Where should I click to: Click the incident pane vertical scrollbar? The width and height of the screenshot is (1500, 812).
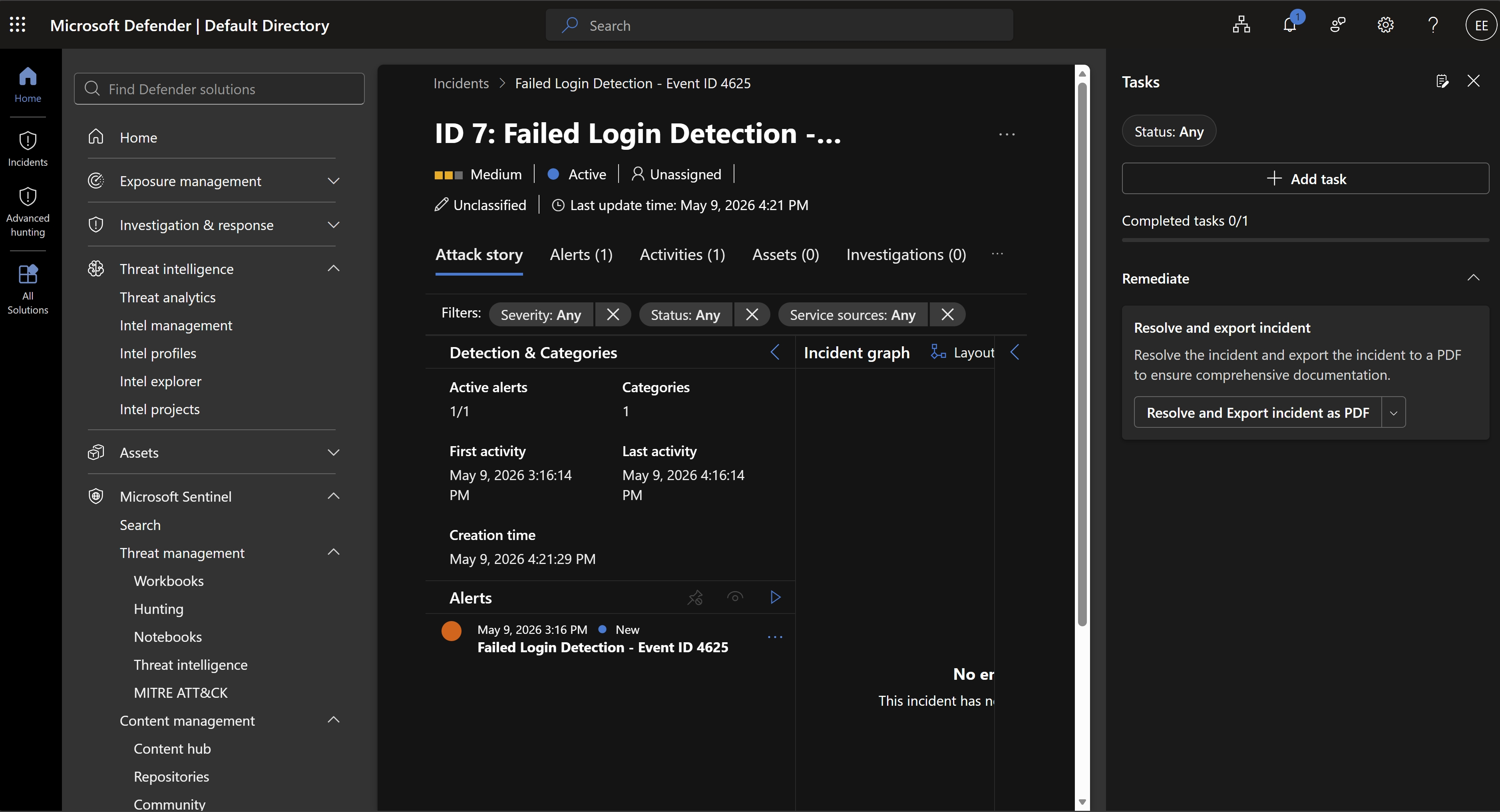click(x=1082, y=354)
